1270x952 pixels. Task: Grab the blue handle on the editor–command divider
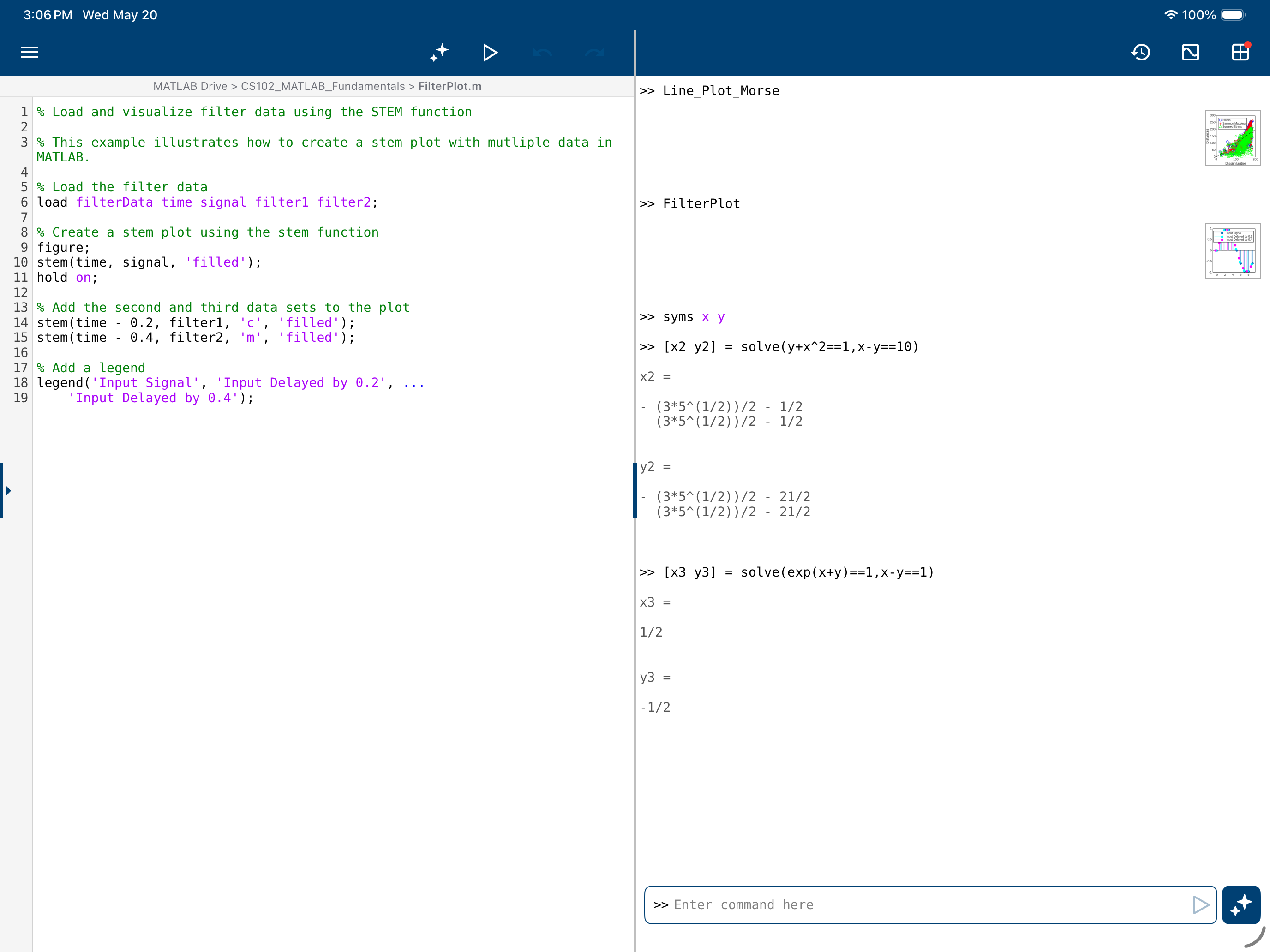coord(635,491)
